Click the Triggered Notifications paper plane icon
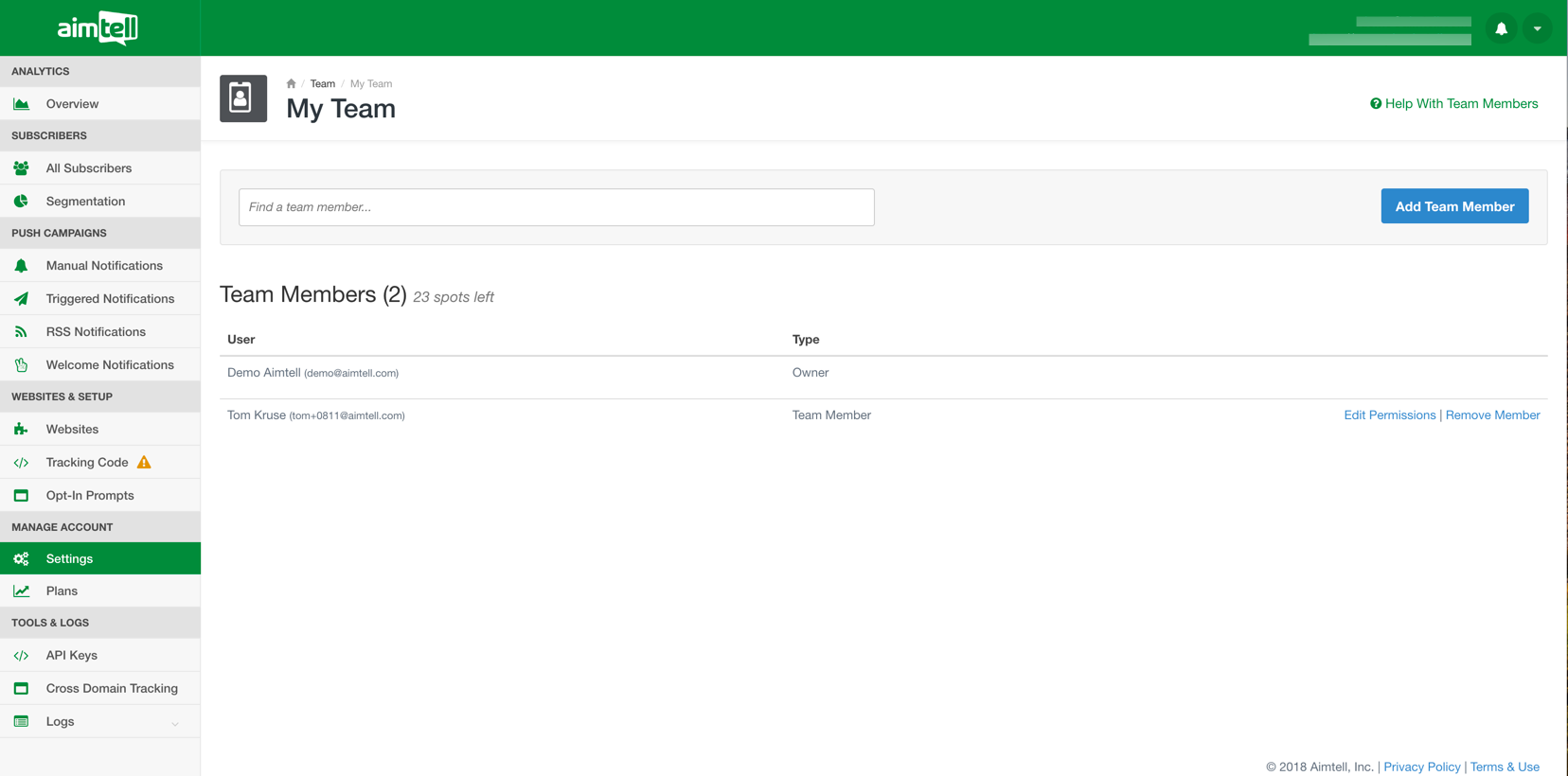 coord(21,299)
